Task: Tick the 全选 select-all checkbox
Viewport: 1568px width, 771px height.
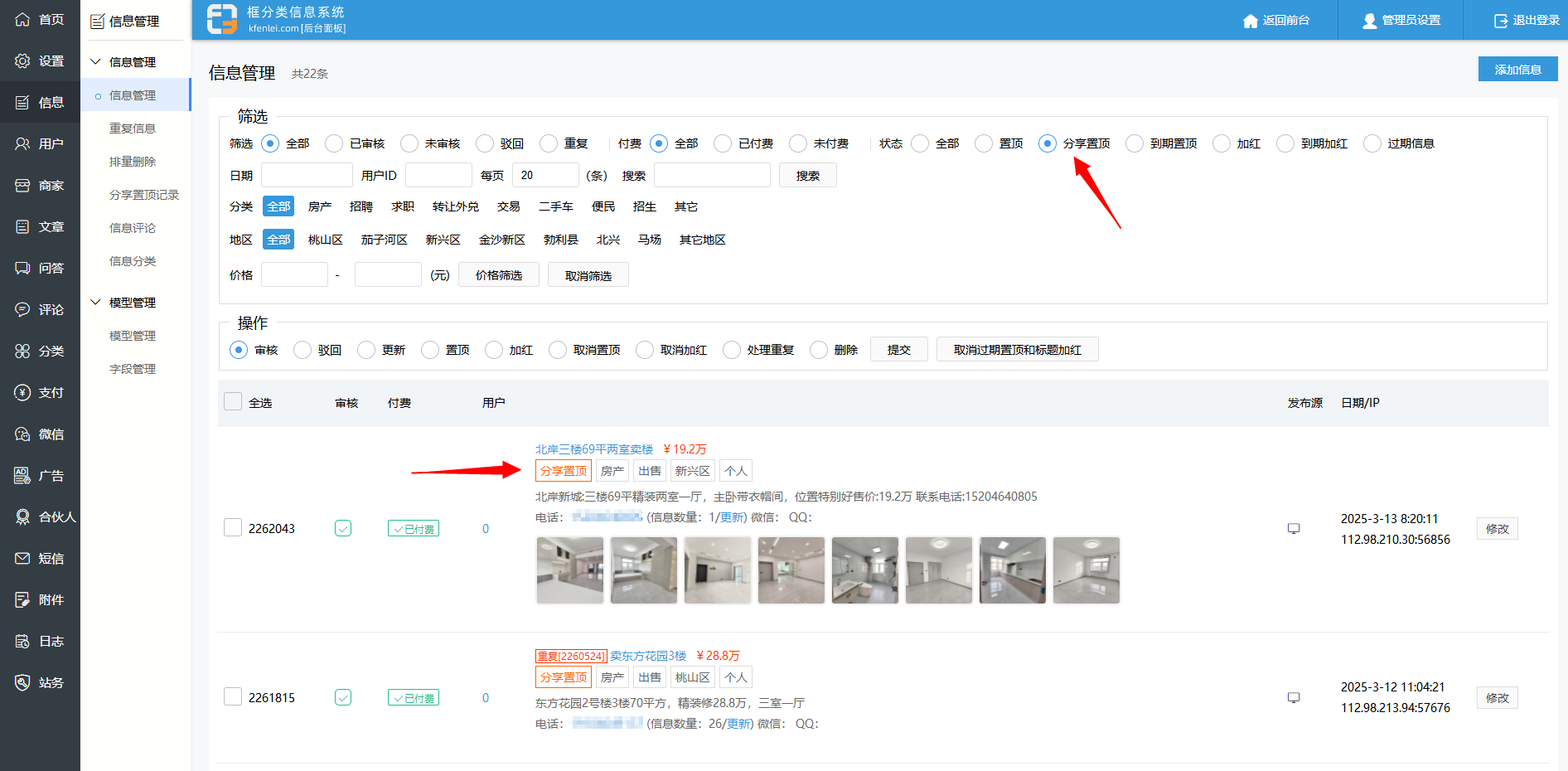Action: [x=233, y=402]
